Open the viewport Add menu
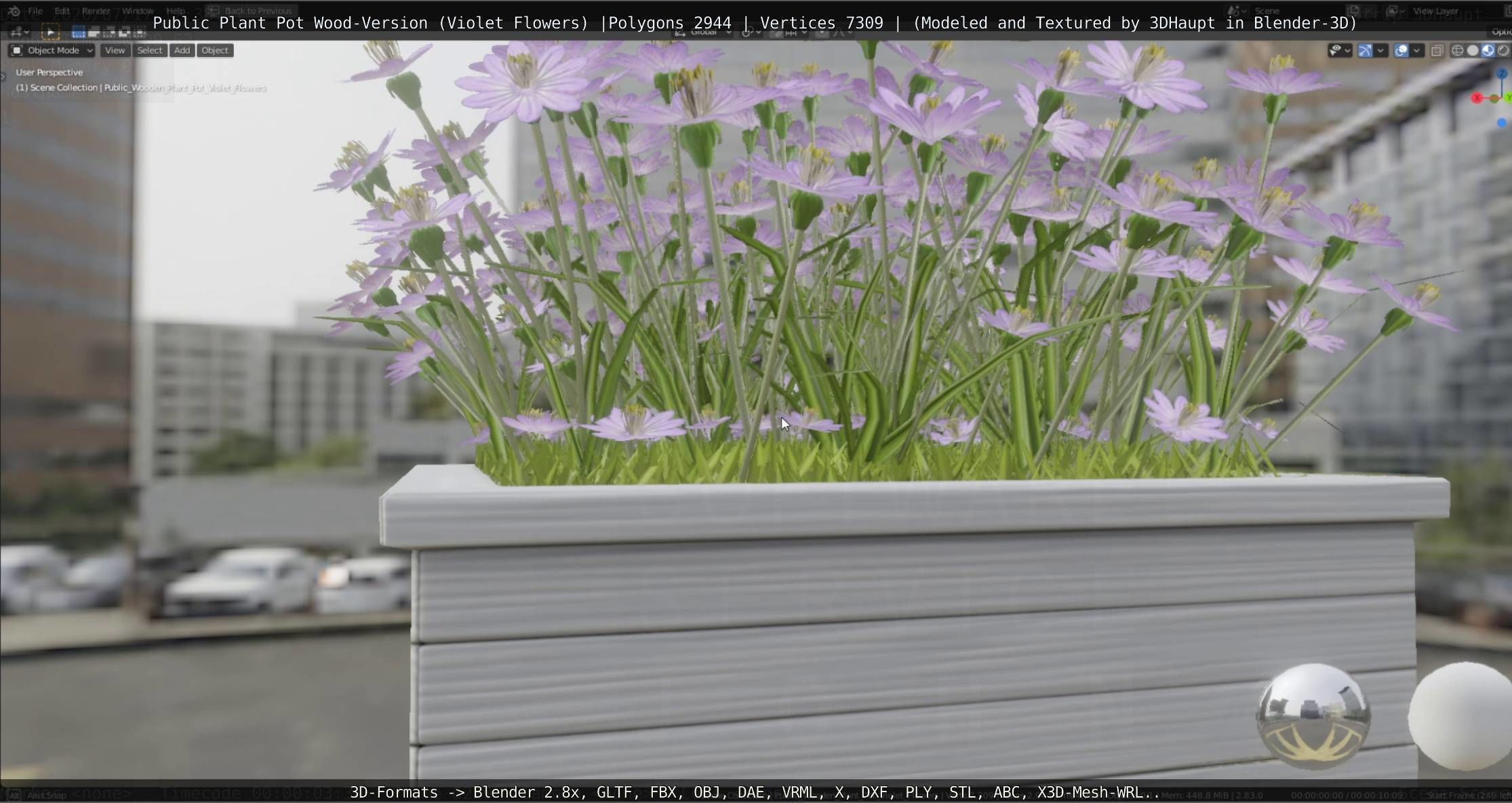Image resolution: width=1512 pixels, height=803 pixels. (182, 50)
